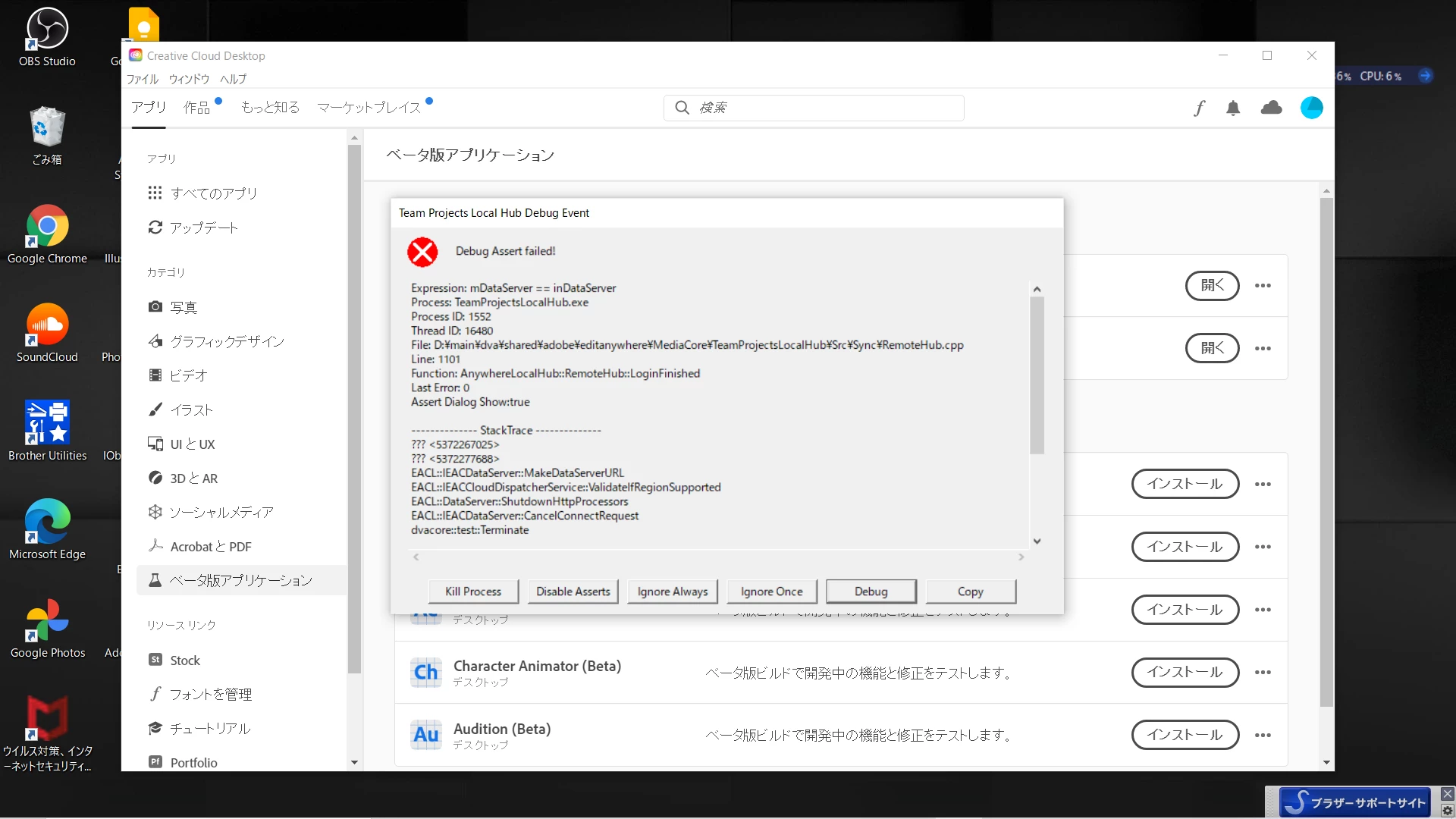Open the notifications bell icon
This screenshot has height=819, width=1456.
pos(1233,108)
